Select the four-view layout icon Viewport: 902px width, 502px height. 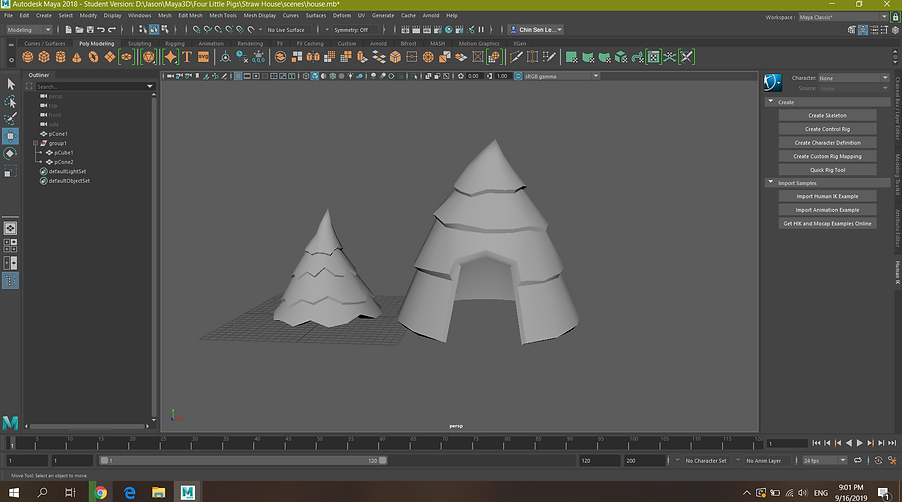[x=10, y=246]
